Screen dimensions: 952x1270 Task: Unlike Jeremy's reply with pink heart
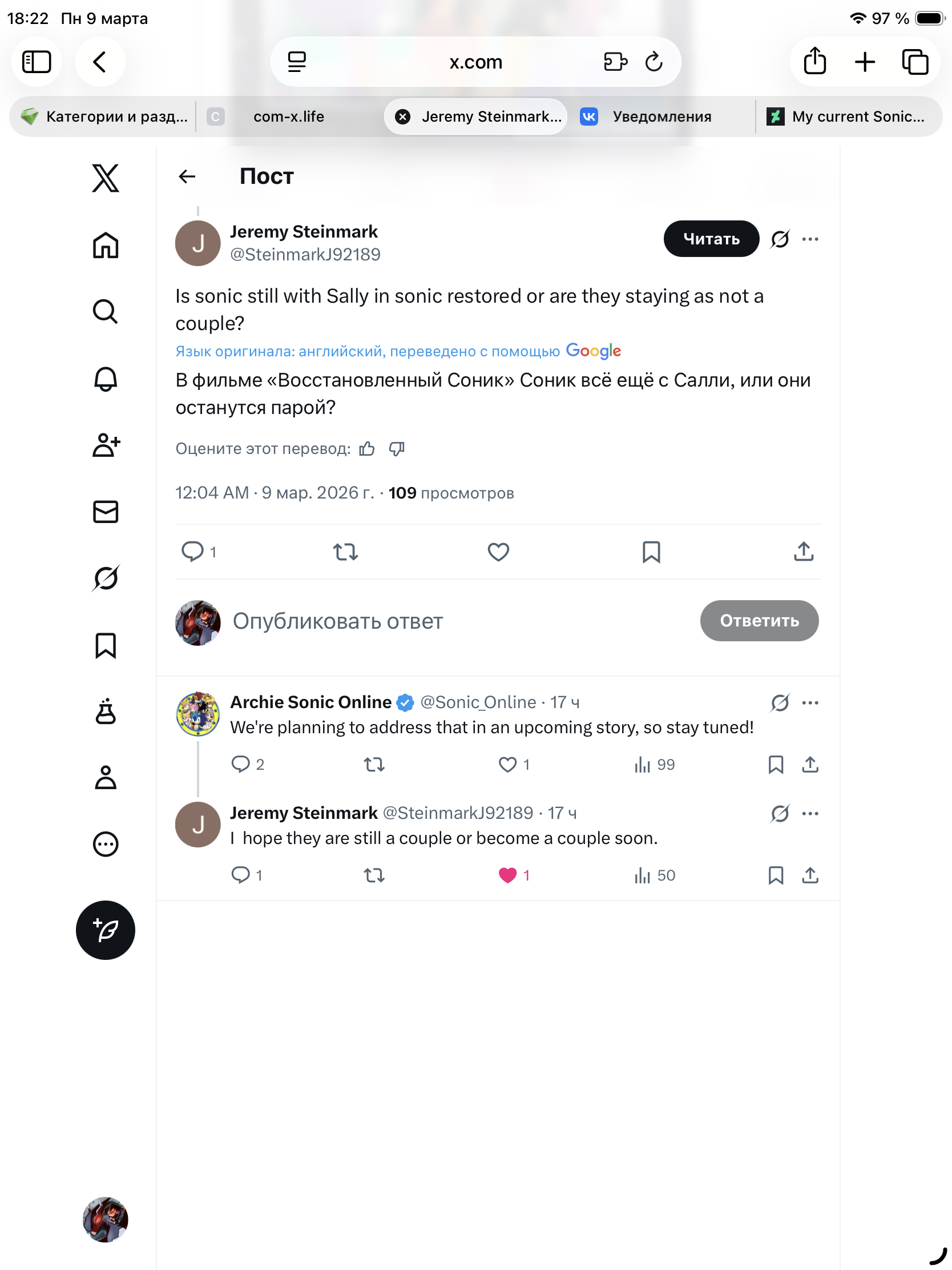(508, 875)
